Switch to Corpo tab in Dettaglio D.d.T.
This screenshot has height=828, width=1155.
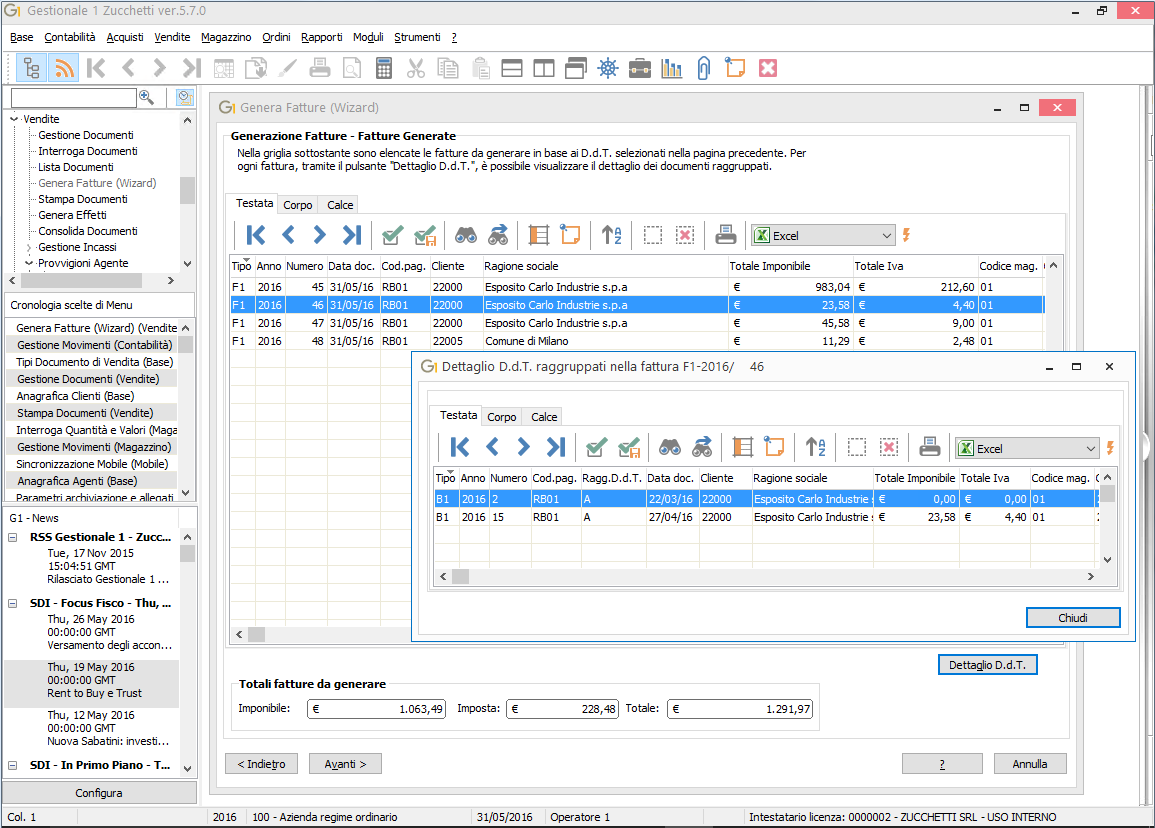tap(502, 417)
